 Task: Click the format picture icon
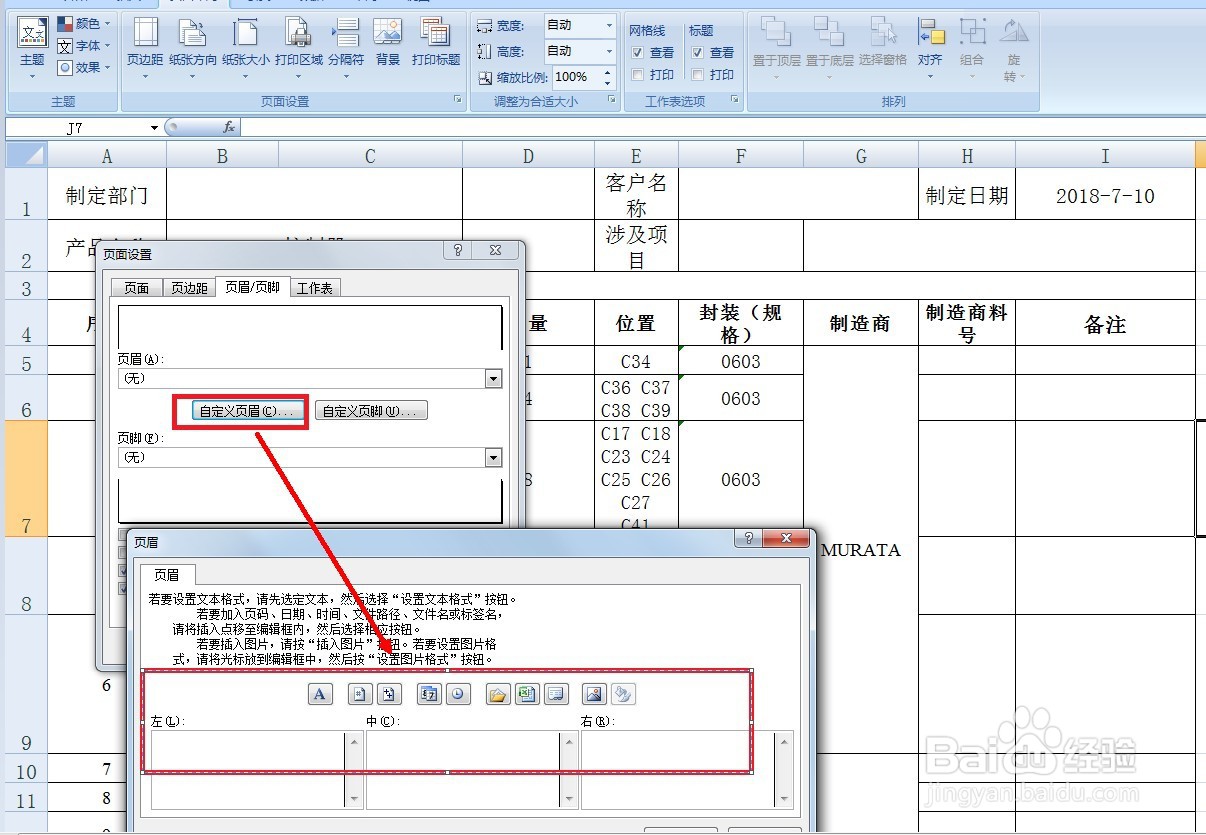[x=623, y=694]
